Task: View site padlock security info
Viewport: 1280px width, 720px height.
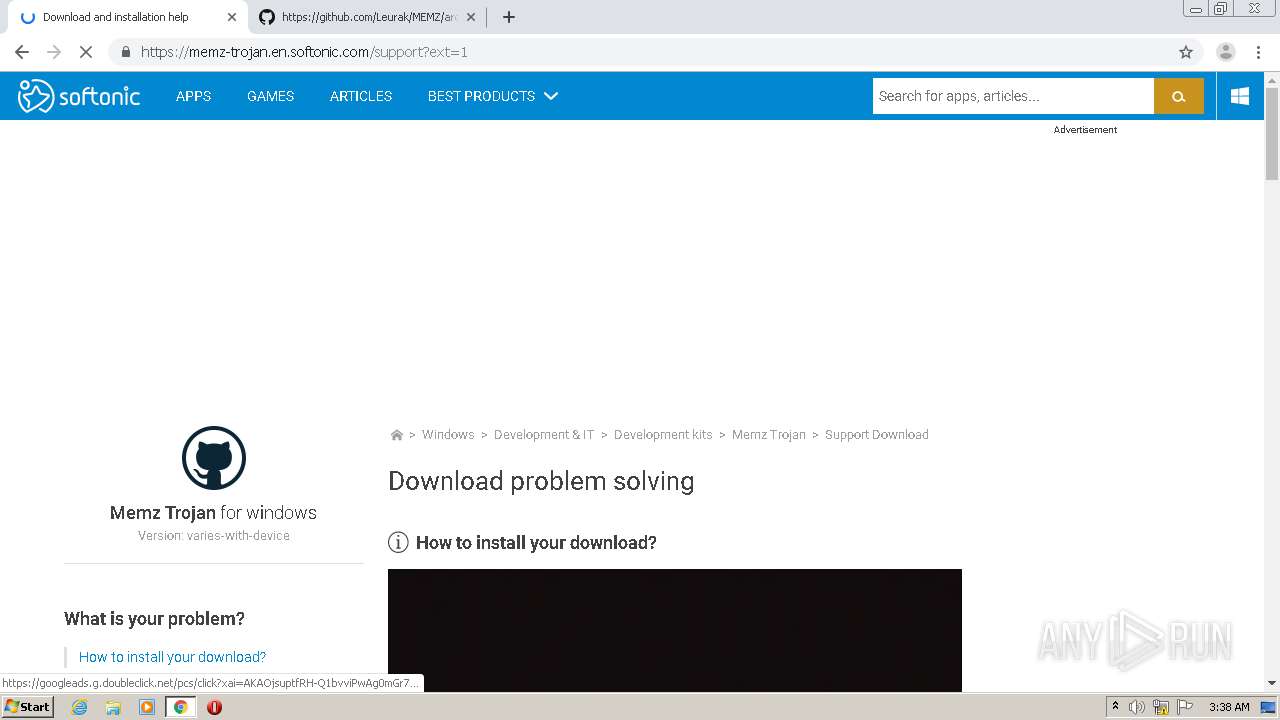Action: point(125,52)
